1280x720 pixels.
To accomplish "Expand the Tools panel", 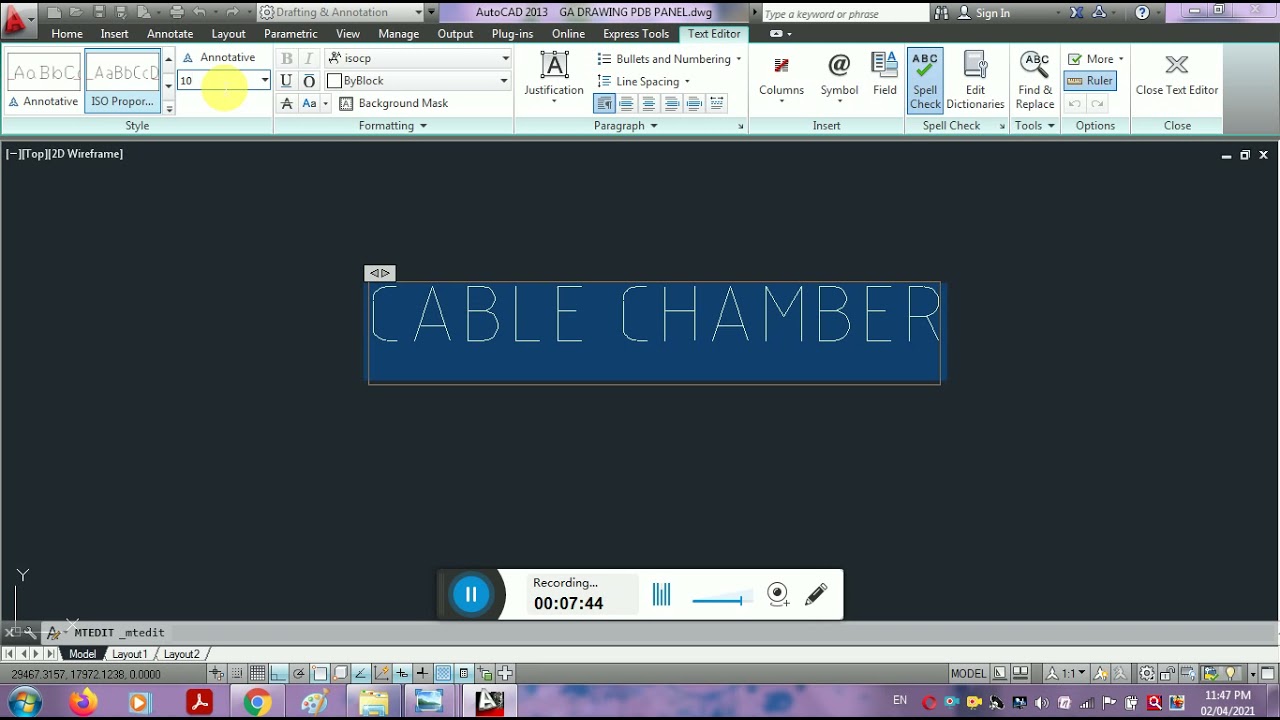I will (1035, 126).
